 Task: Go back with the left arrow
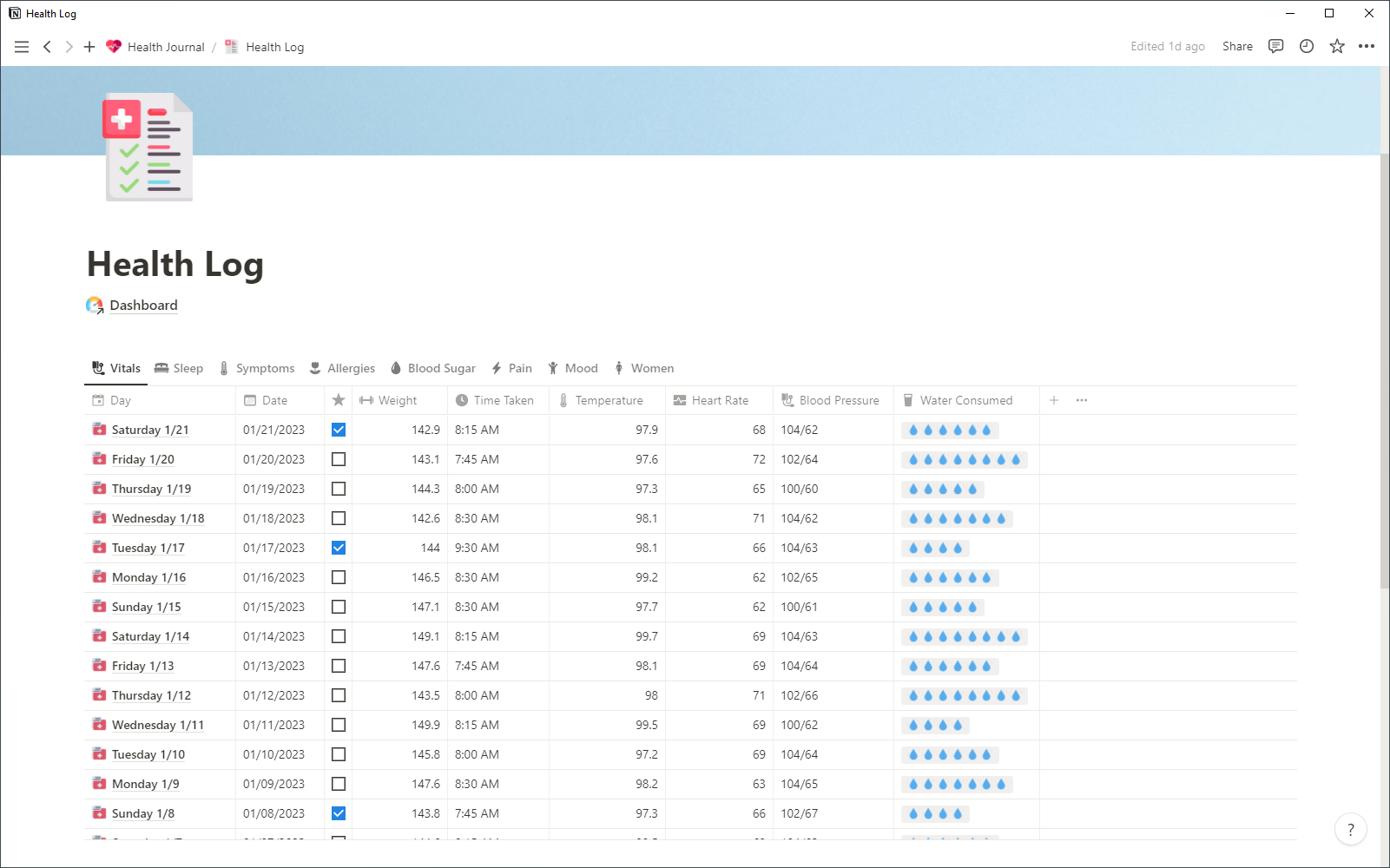click(x=47, y=47)
